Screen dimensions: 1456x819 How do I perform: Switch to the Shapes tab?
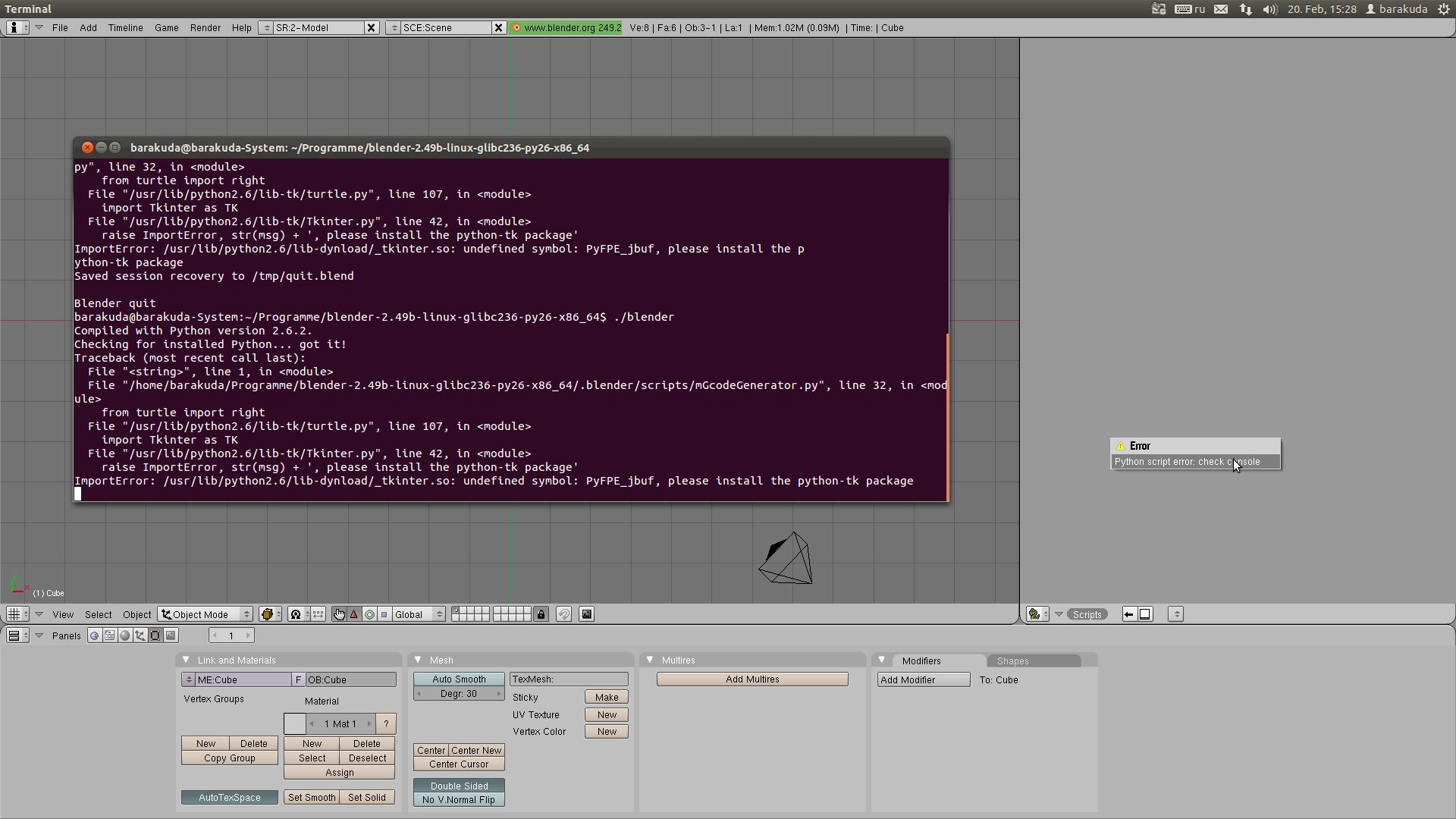coord(1012,661)
